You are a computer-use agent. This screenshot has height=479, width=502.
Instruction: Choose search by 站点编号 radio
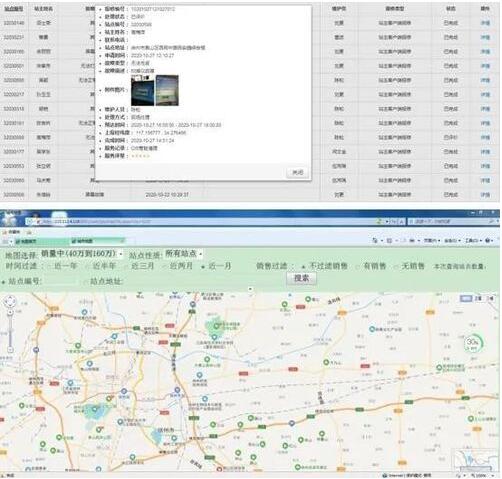tap(4, 282)
